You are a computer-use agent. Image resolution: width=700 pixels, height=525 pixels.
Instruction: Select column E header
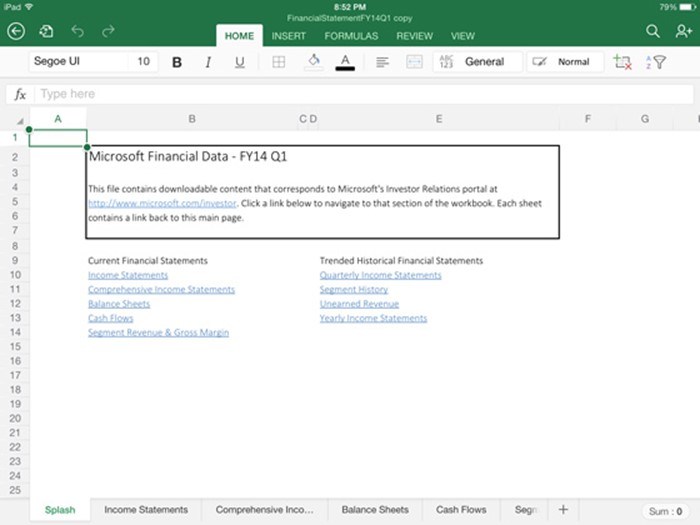click(x=439, y=119)
